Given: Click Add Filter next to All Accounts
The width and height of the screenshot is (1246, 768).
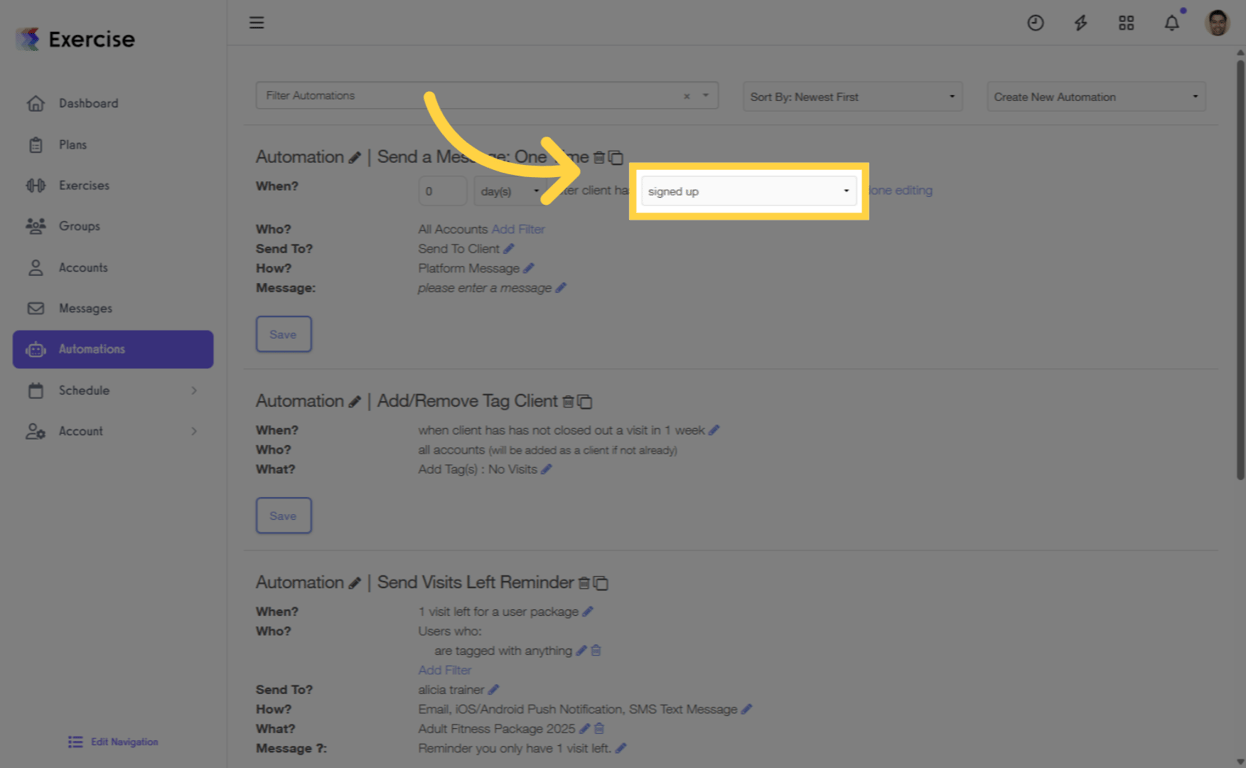Looking at the screenshot, I should pos(518,229).
